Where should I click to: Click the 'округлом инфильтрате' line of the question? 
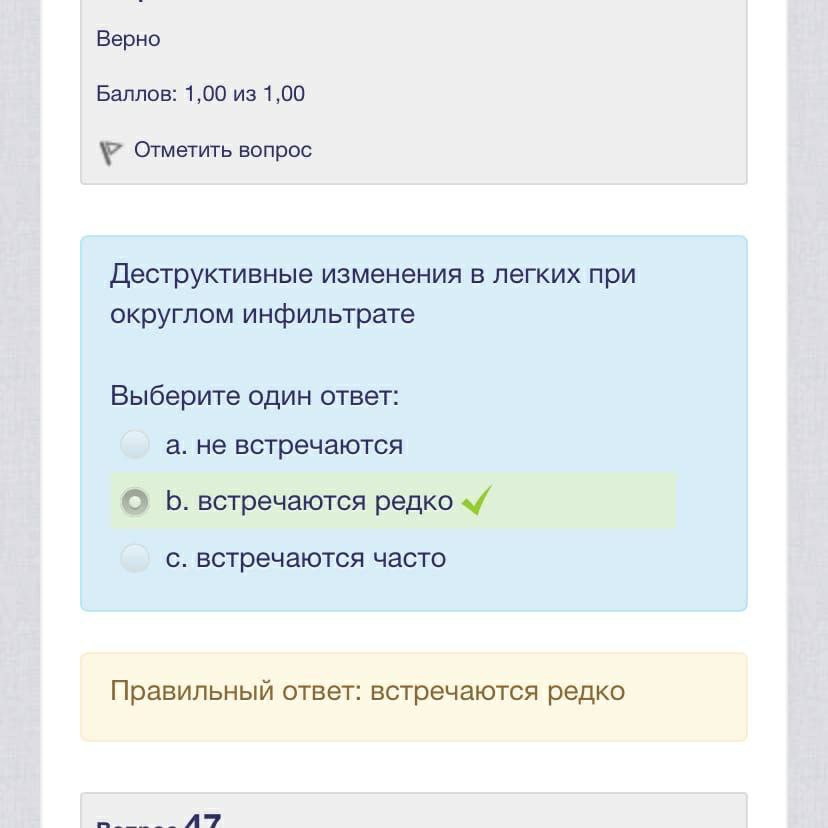(262, 314)
